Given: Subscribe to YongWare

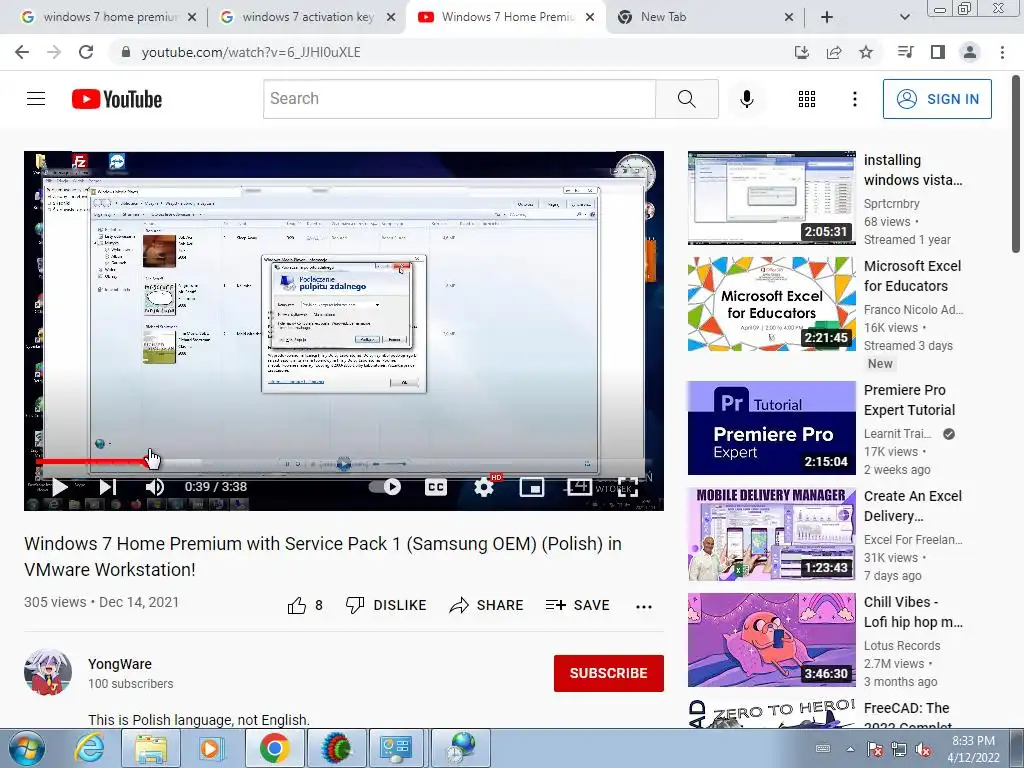Looking at the screenshot, I should pos(609,673).
